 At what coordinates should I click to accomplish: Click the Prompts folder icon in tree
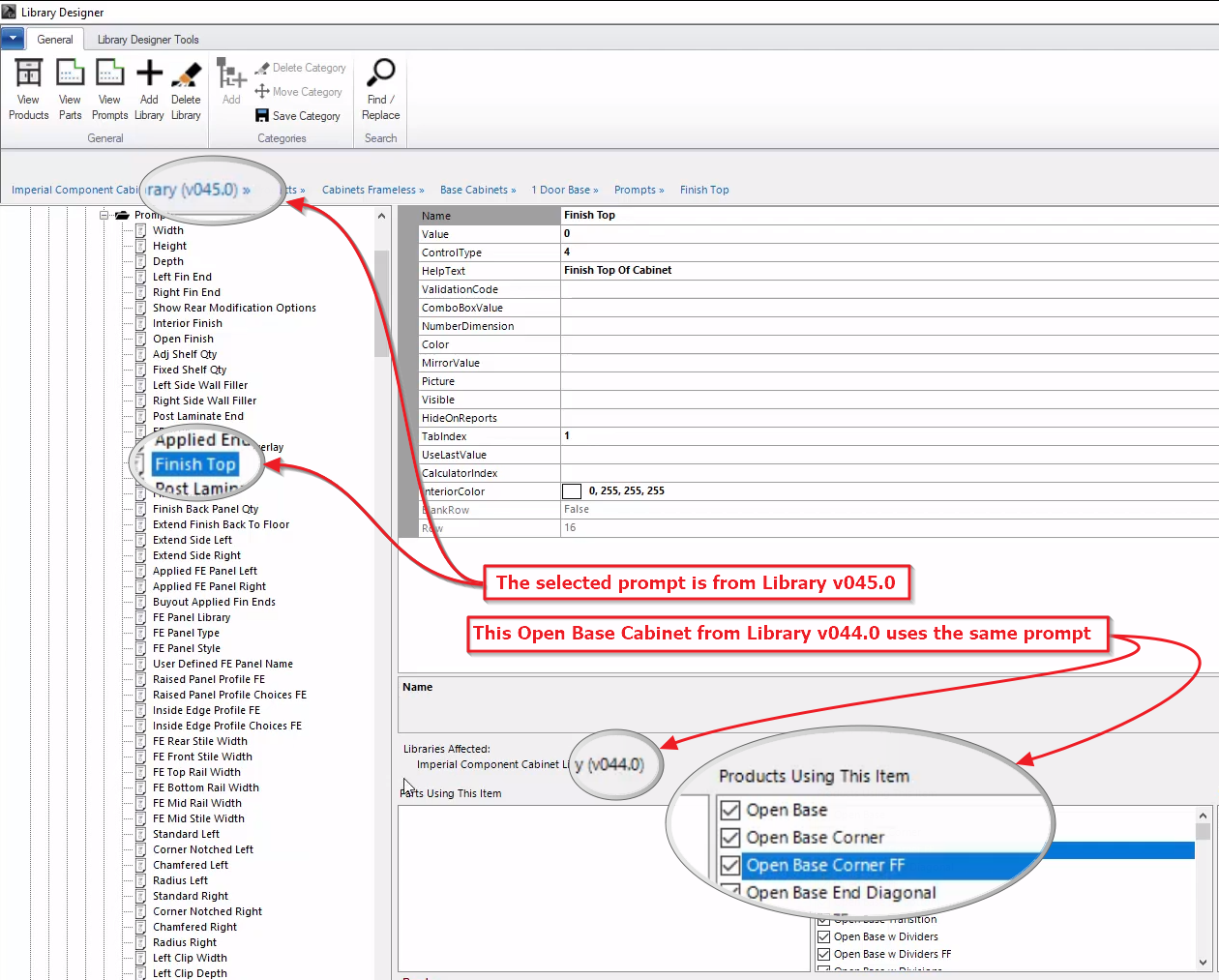coord(123,215)
